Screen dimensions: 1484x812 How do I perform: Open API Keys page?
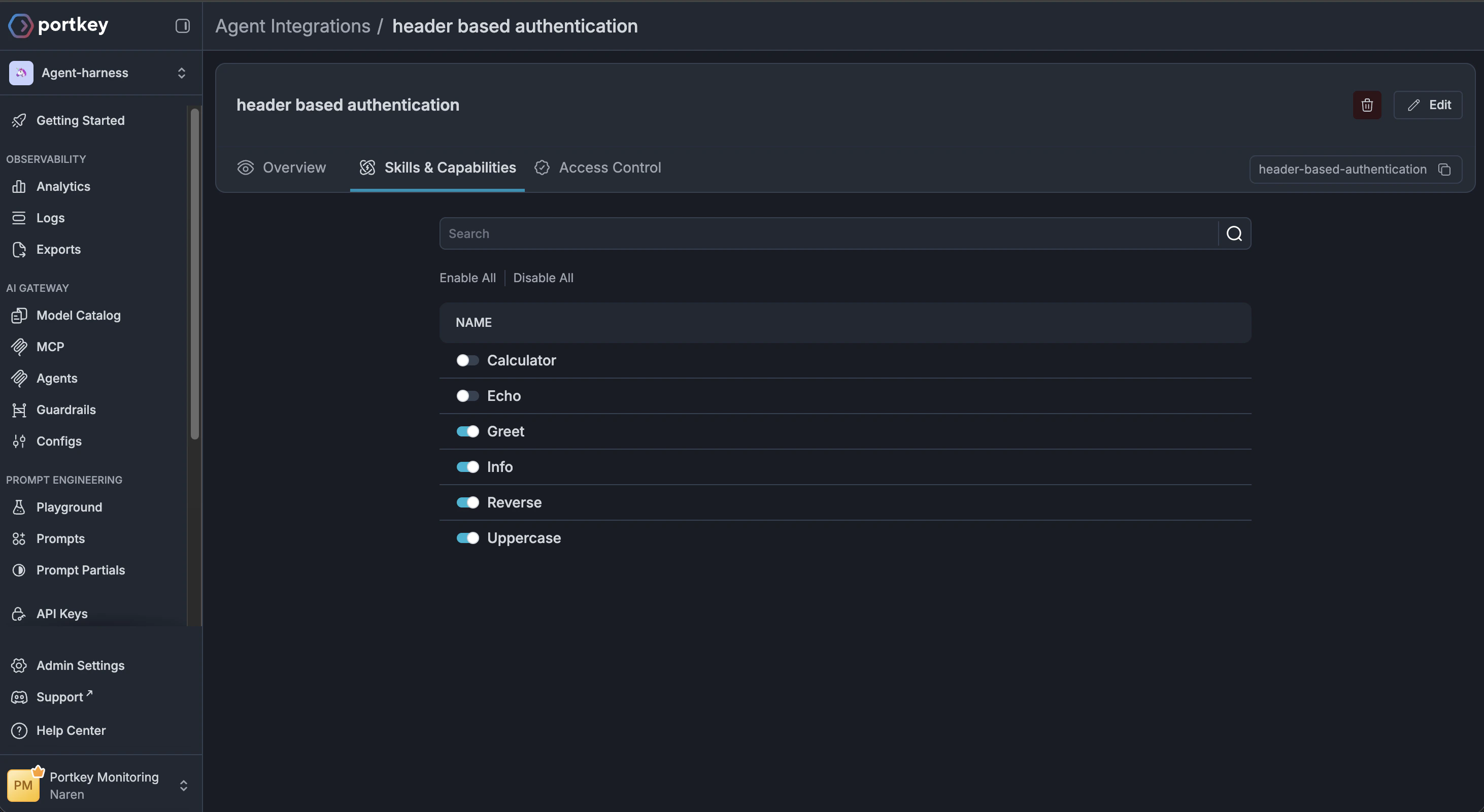[x=61, y=614]
